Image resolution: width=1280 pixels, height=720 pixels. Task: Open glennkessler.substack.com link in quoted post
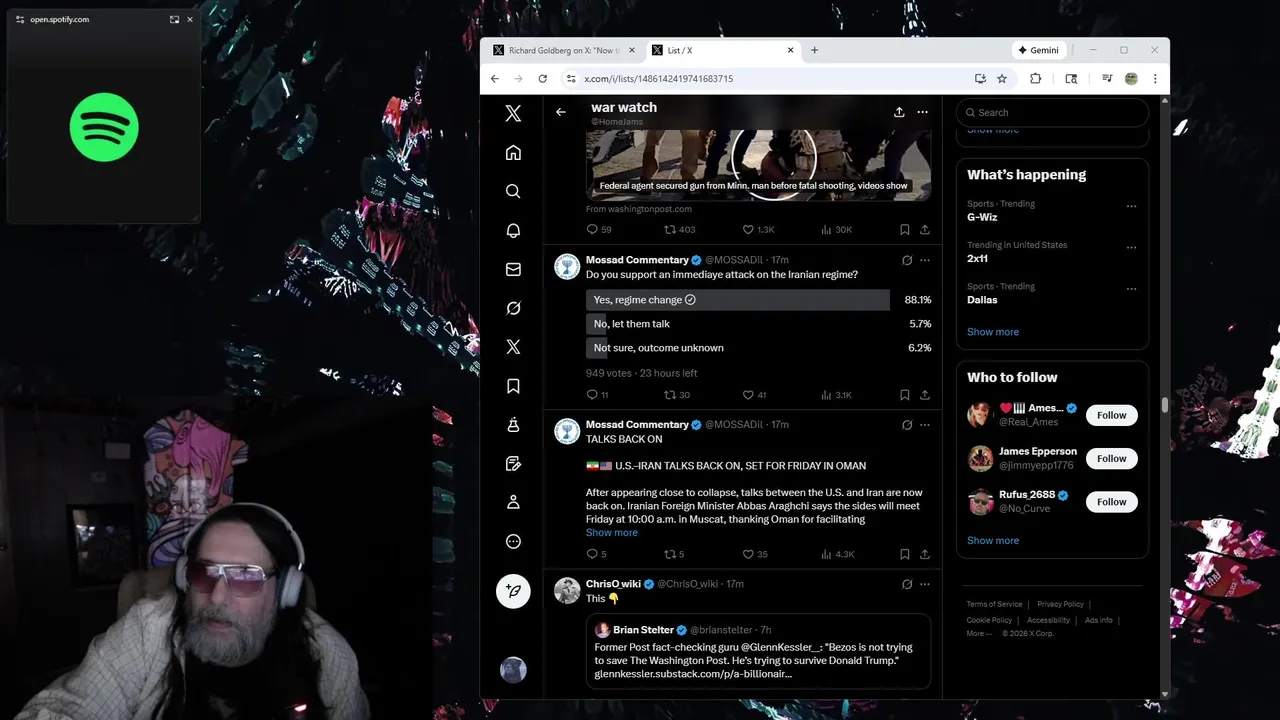[693, 674]
